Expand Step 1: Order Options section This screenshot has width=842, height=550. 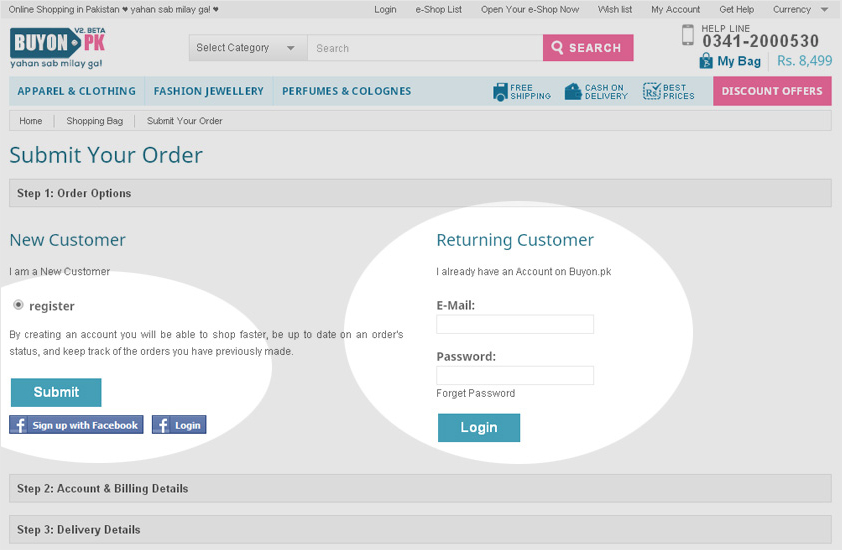420,193
